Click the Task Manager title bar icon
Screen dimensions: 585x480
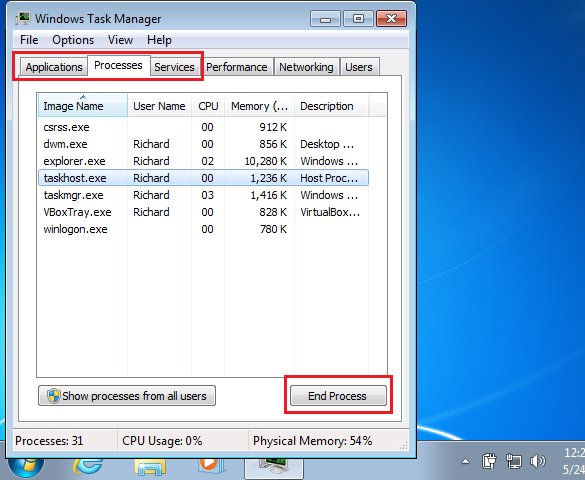pos(24,18)
